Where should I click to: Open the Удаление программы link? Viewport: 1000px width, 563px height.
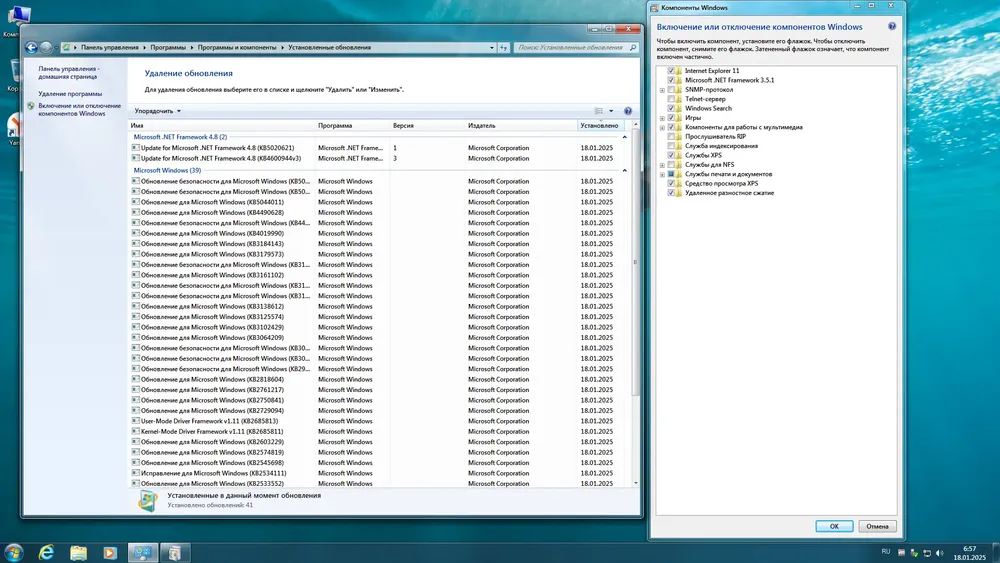[70, 94]
